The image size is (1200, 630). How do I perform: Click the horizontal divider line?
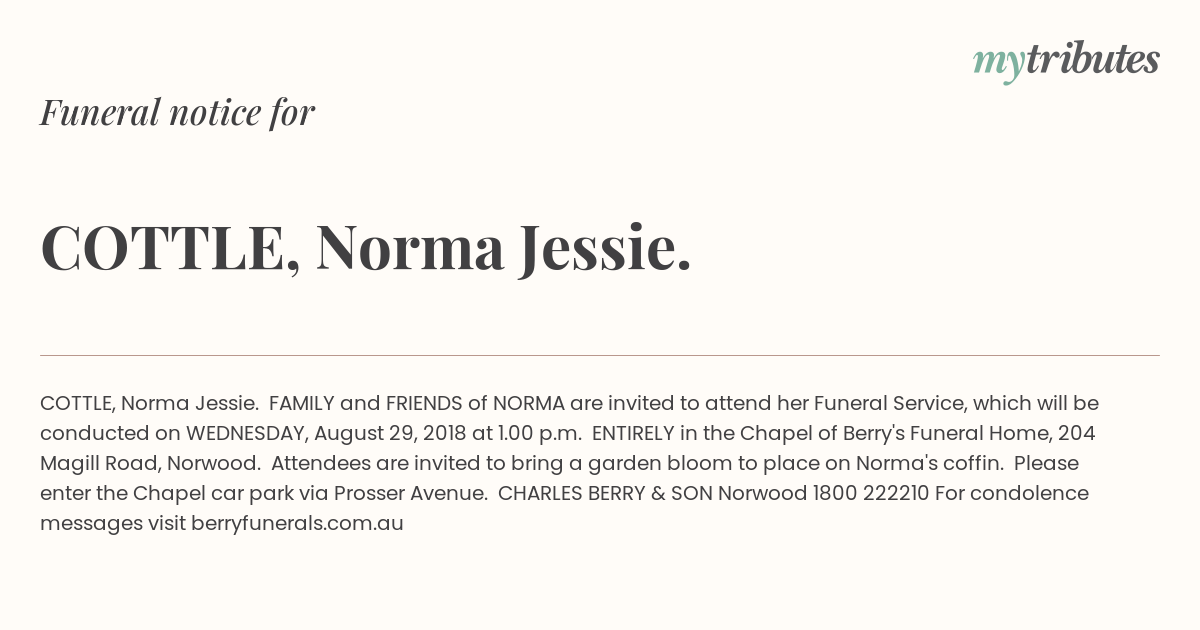coord(600,355)
